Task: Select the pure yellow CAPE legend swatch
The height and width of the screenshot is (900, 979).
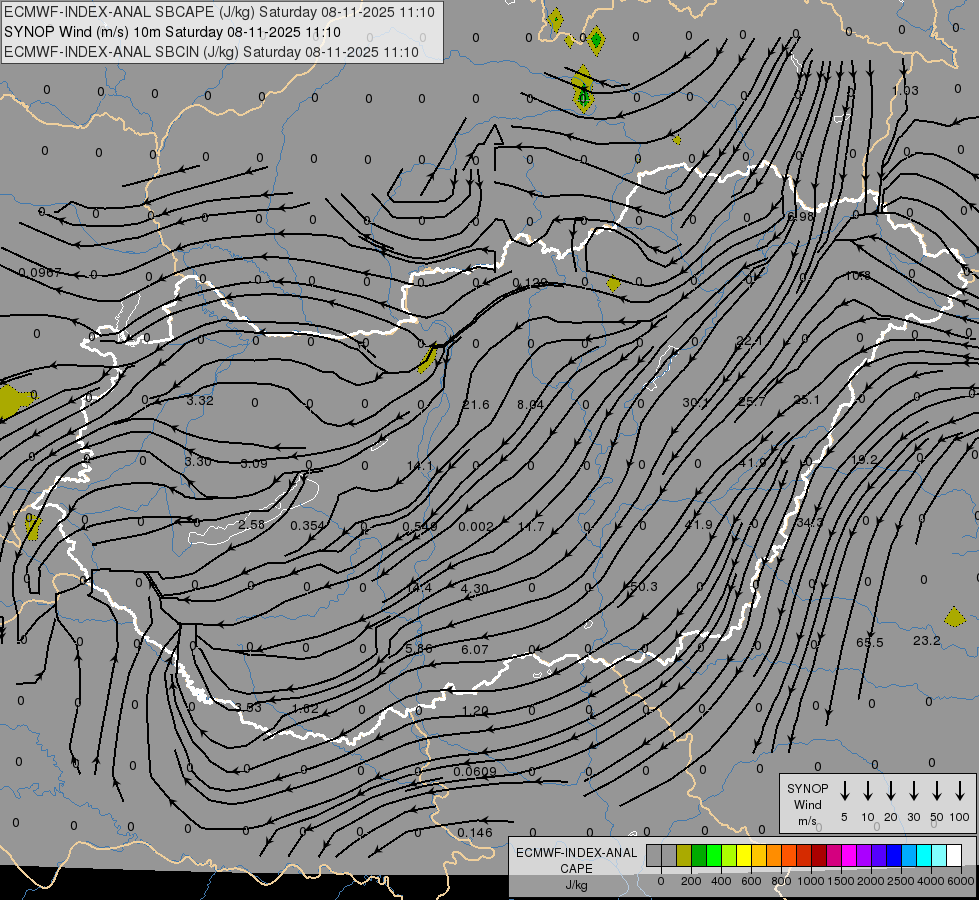Action: [744, 855]
